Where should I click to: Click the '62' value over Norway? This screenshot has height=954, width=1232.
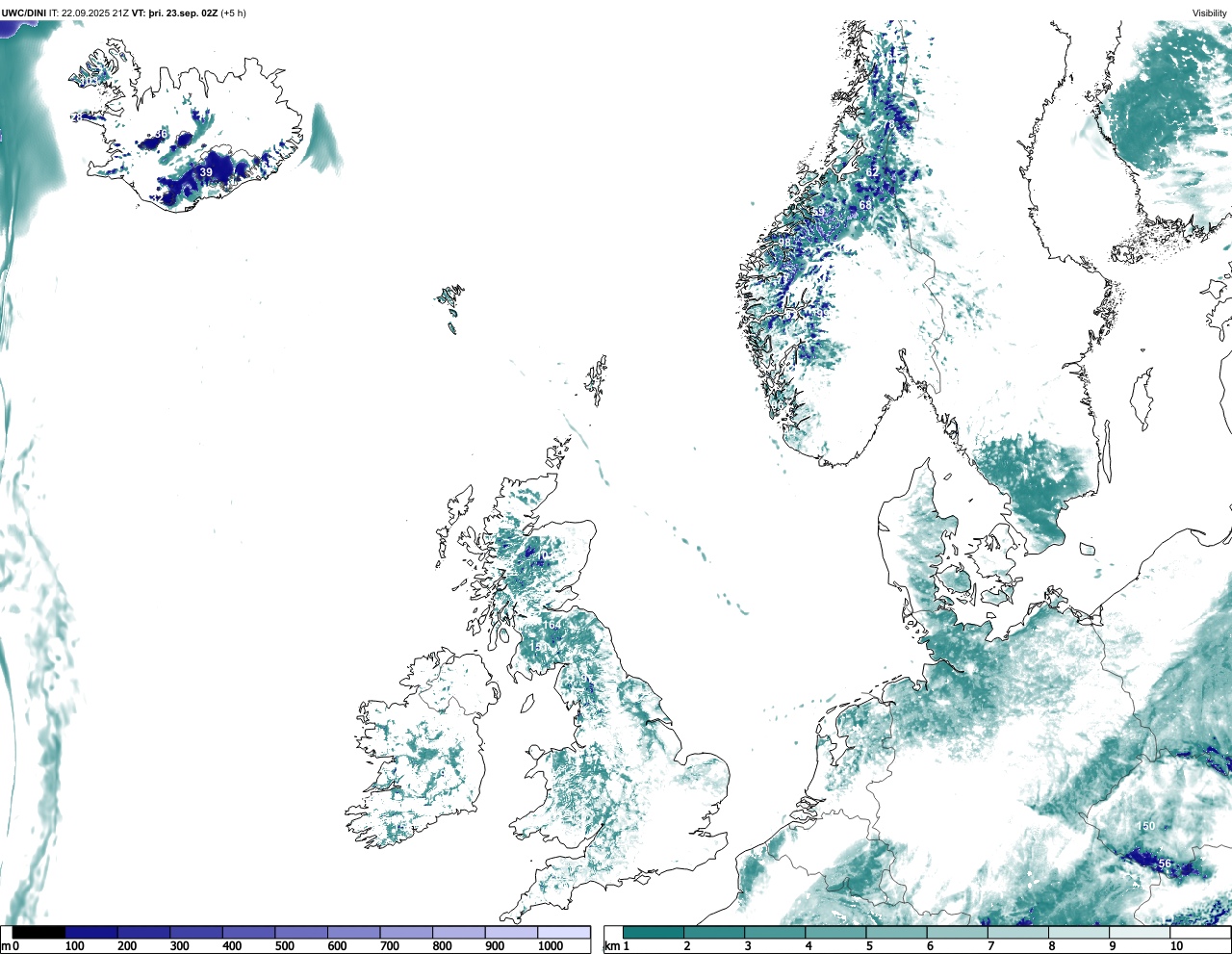coord(872,173)
